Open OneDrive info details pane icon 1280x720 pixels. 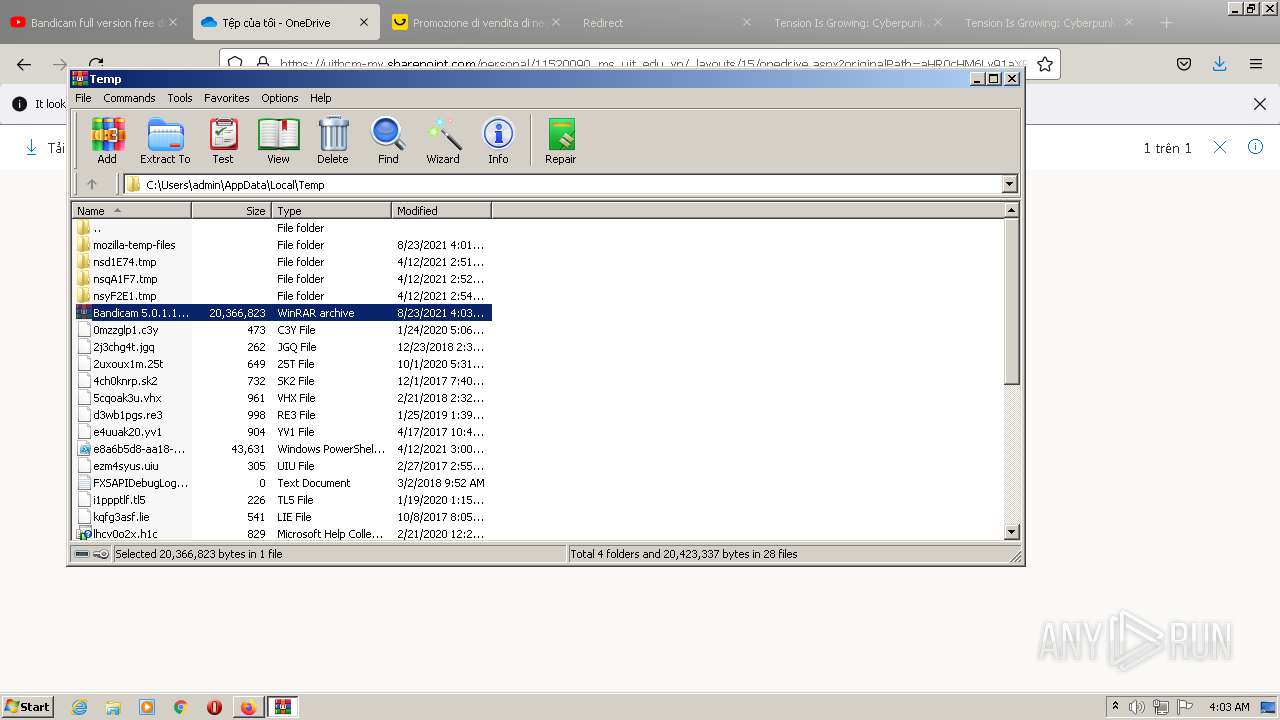click(x=1256, y=147)
